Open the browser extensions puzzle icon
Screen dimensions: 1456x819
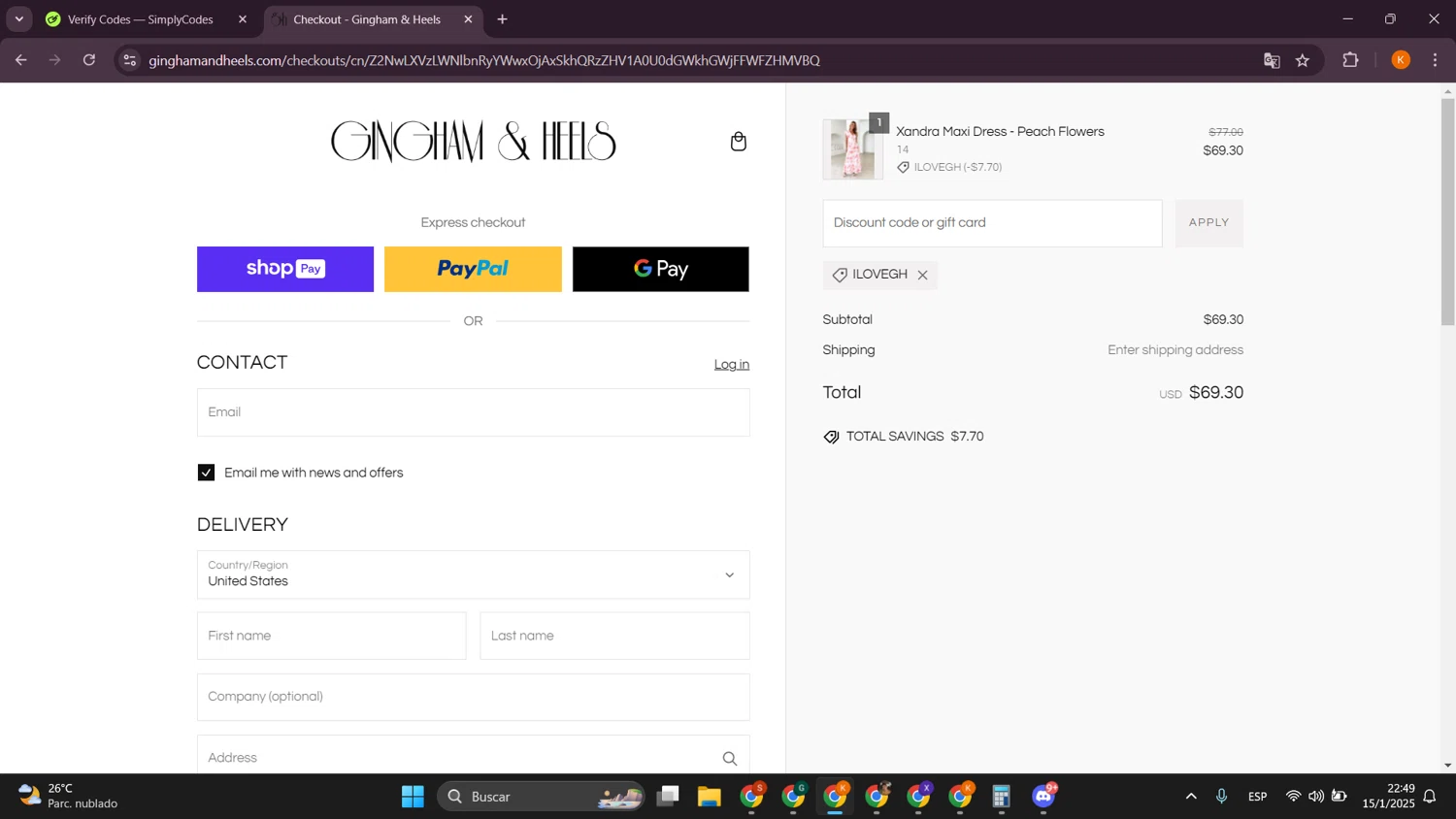tap(1350, 60)
